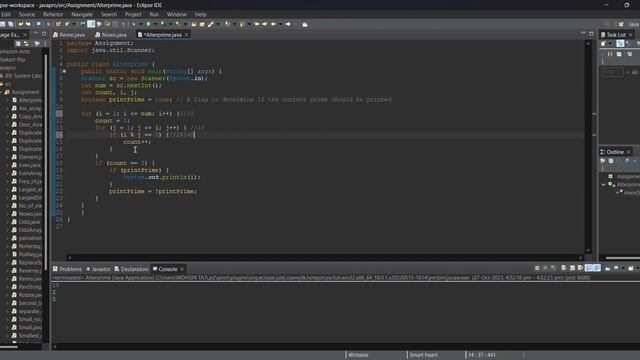
Task: Toggle Scroll Lock in Console toolbar
Action: click(x=572, y=268)
